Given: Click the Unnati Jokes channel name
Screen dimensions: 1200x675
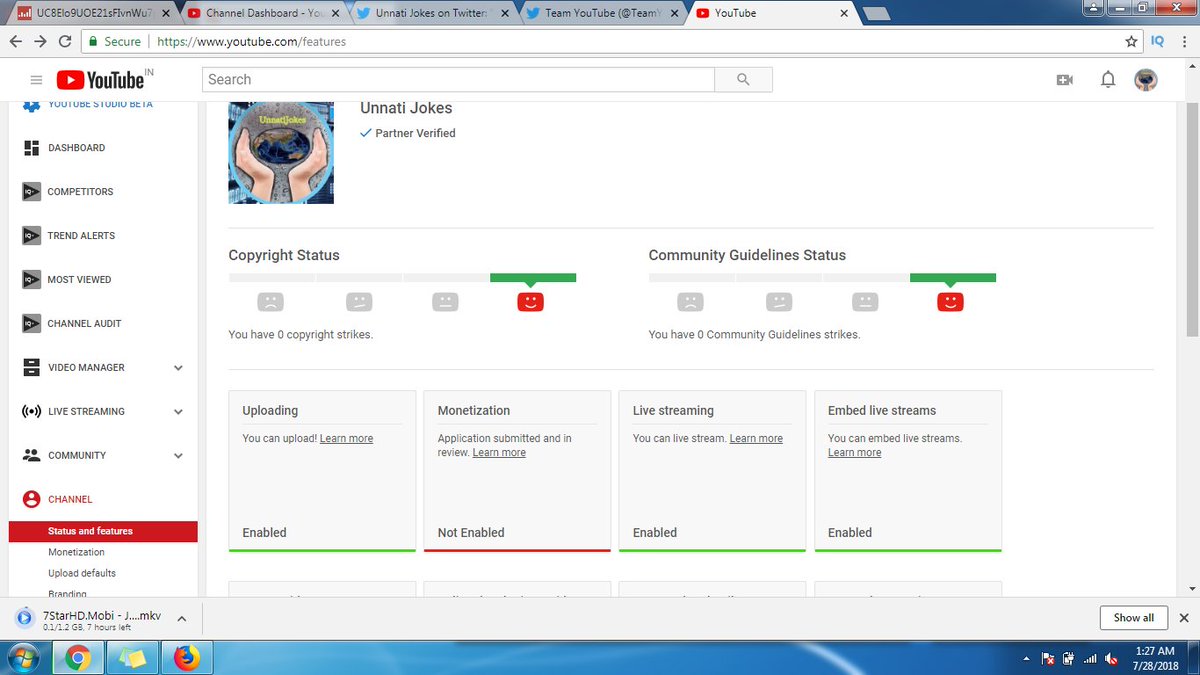Looking at the screenshot, I should coord(406,108).
